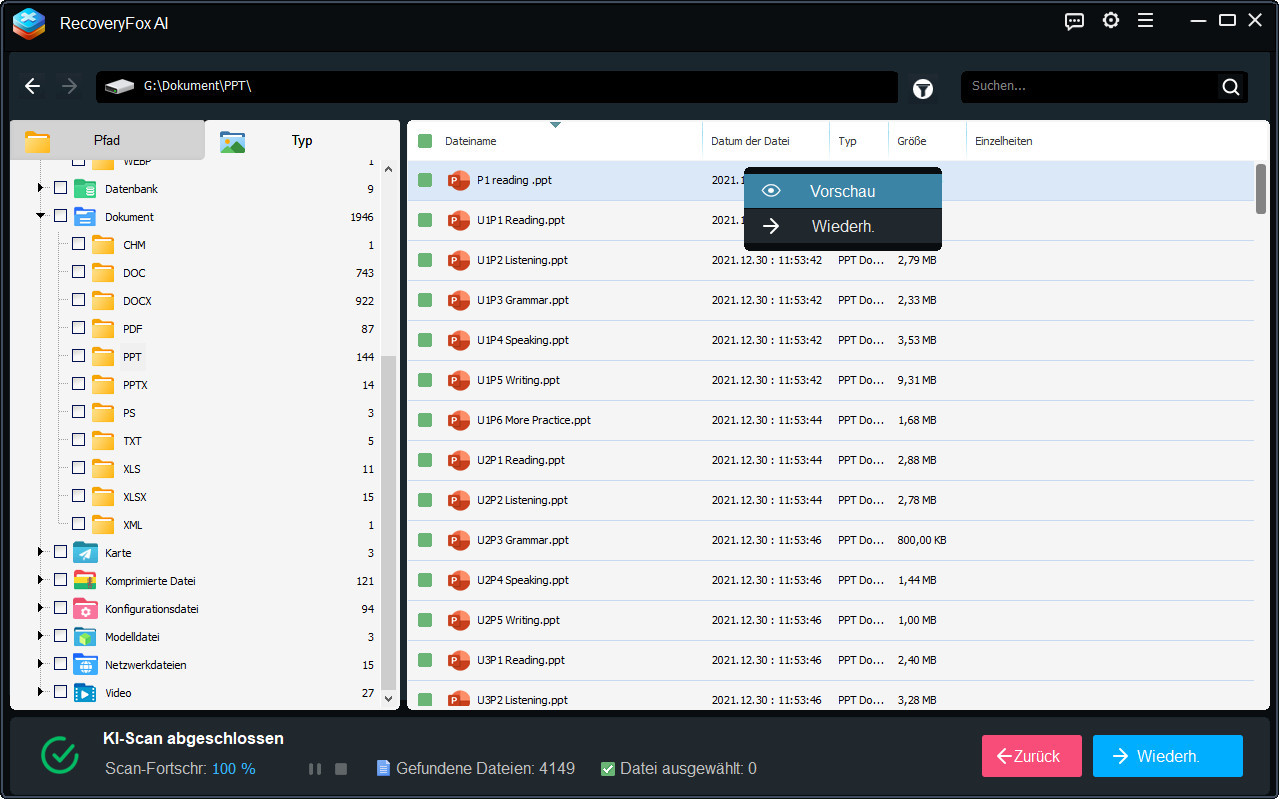
Task: Click the Suchen search field
Action: click(x=1091, y=87)
